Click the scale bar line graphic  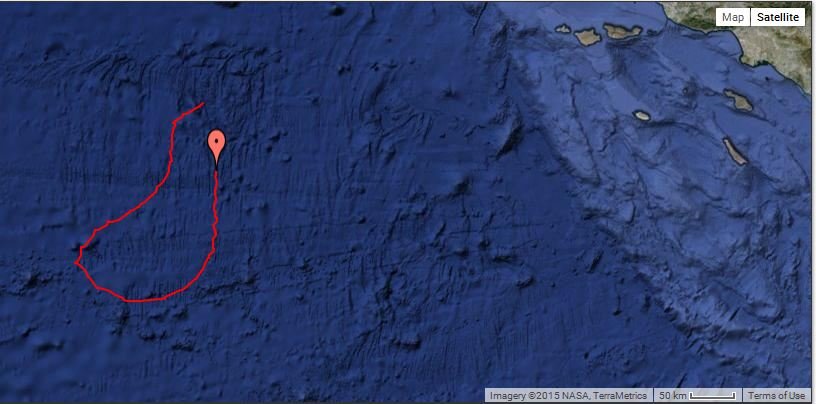713,396
